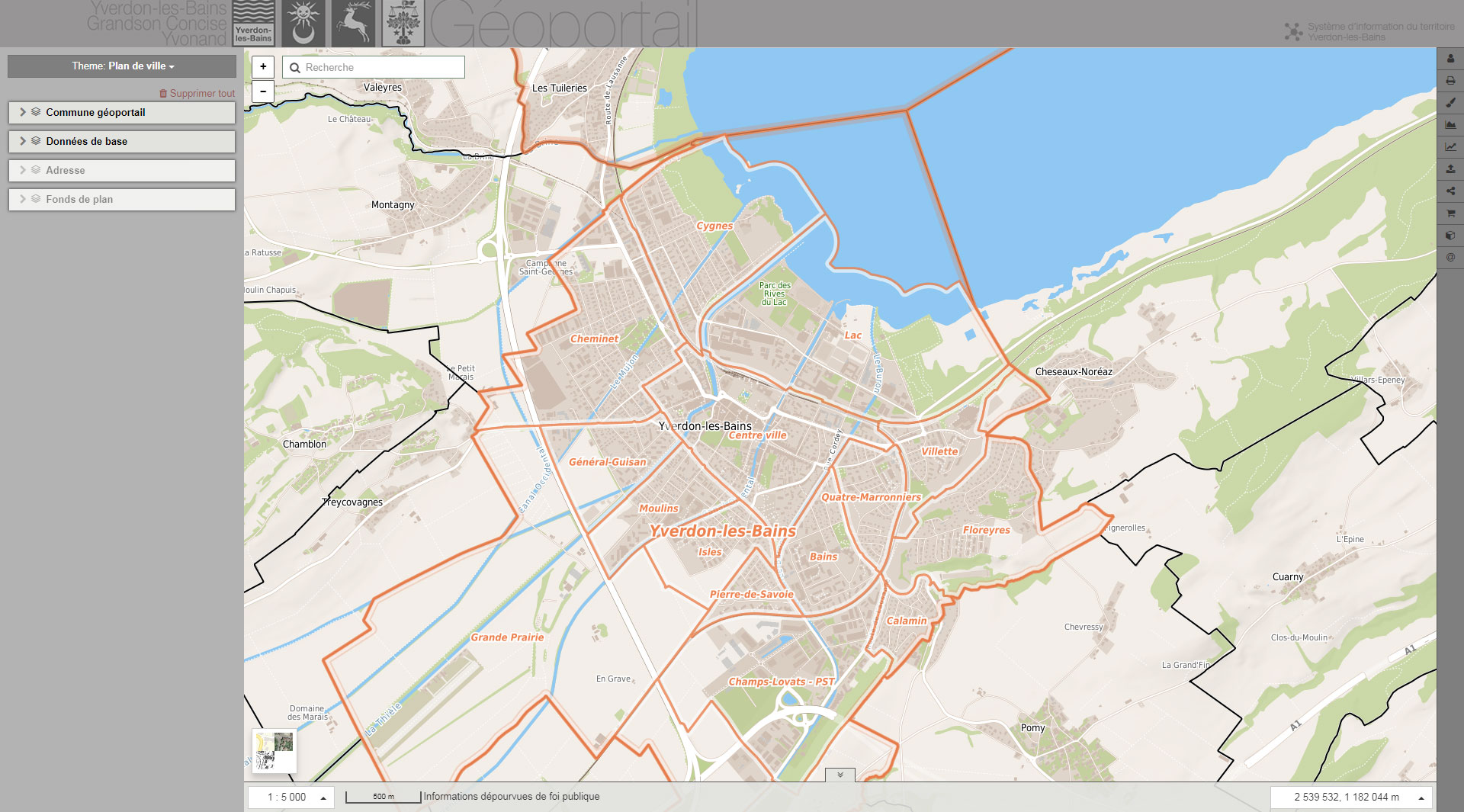
Task: Click the search magnifier icon
Action: click(x=295, y=68)
